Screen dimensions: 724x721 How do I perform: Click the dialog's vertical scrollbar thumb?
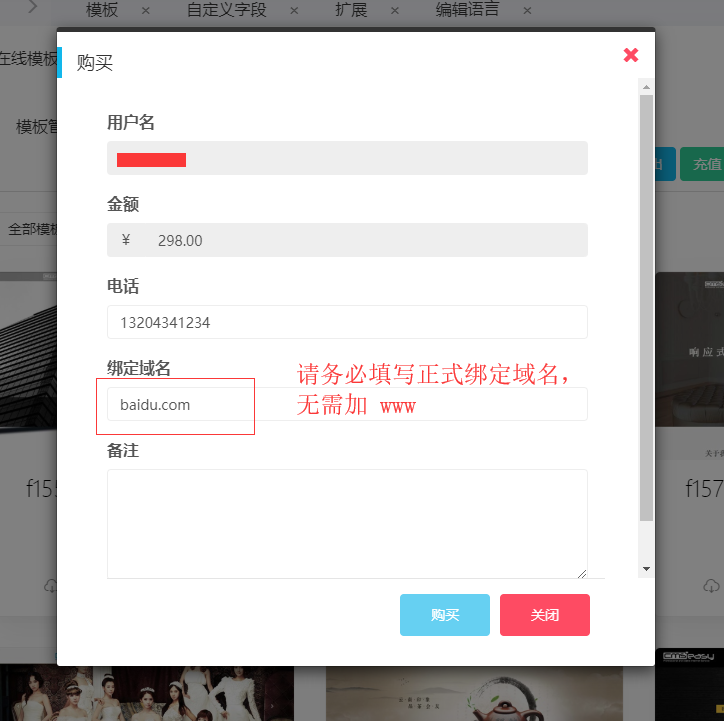647,300
